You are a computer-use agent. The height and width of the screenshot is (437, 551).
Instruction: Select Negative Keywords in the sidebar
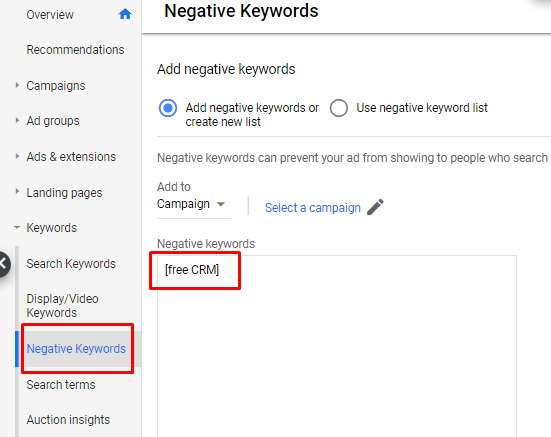pos(76,349)
